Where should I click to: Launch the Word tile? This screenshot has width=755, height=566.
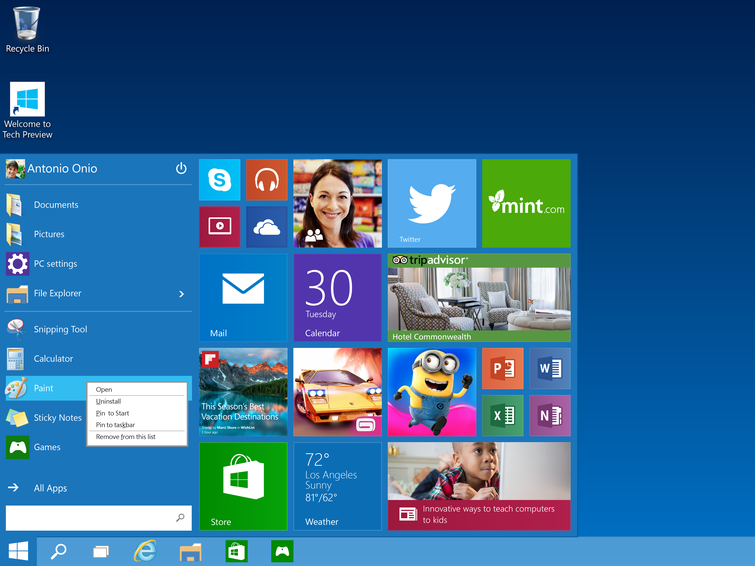tap(550, 369)
